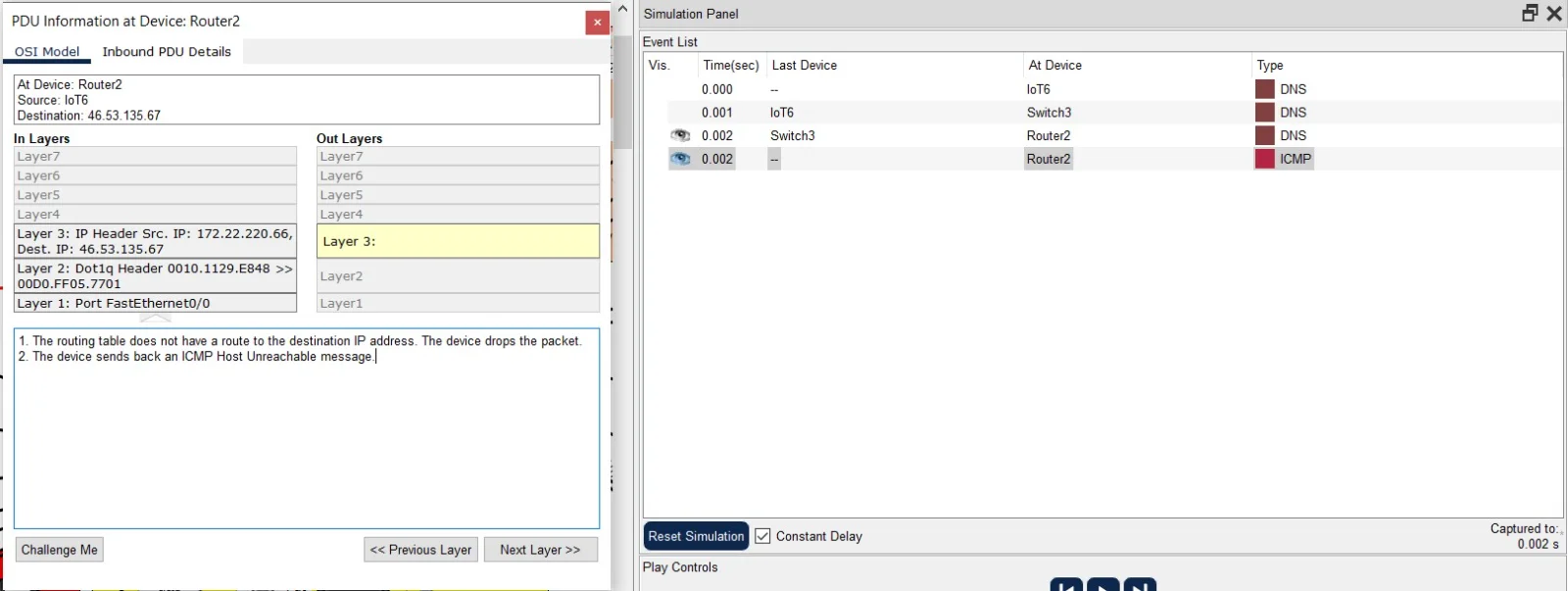The image size is (1568, 591).
Task: Advance to the Next Layer
Action: 540,550
